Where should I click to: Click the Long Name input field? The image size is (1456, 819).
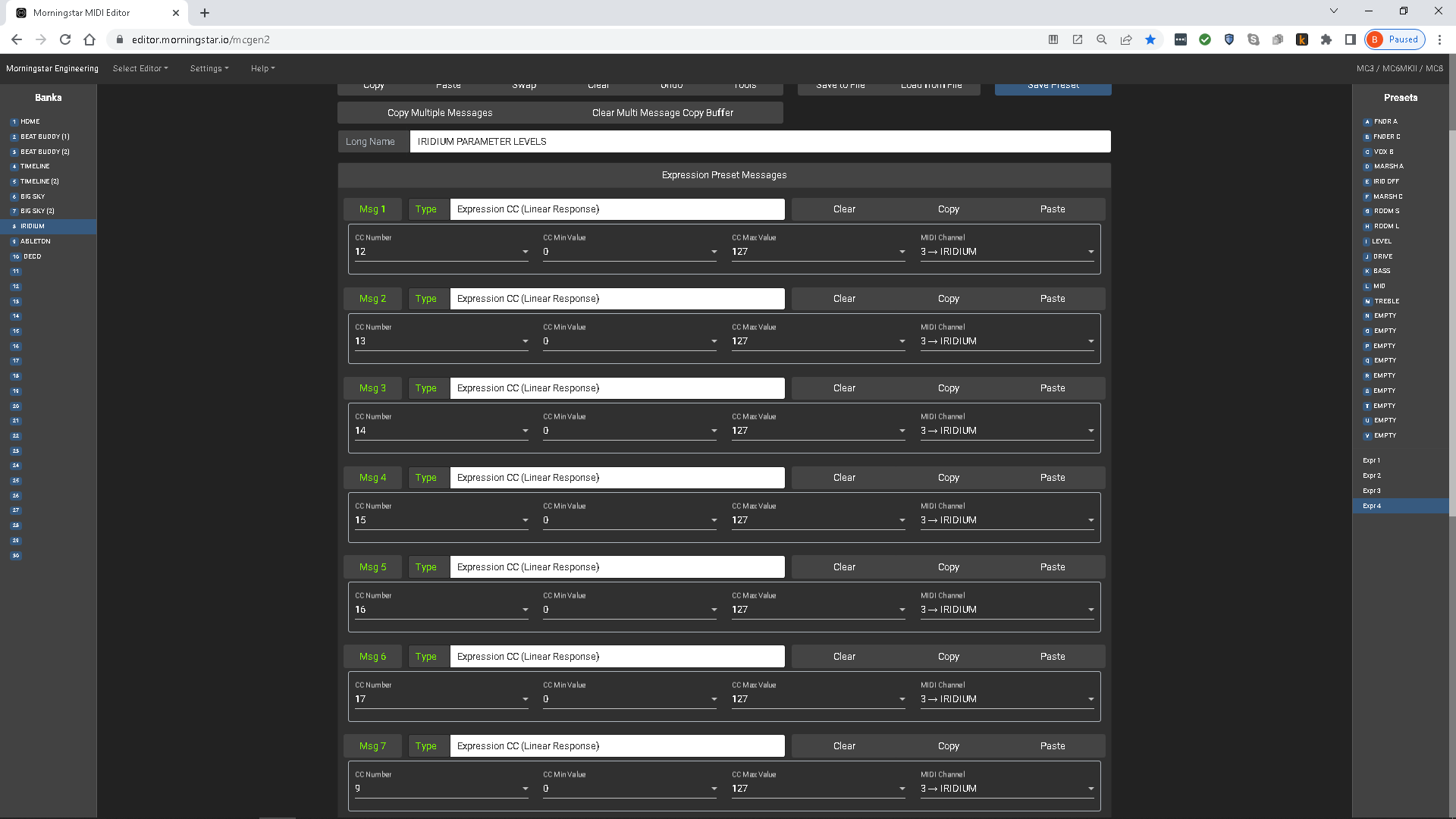(759, 142)
